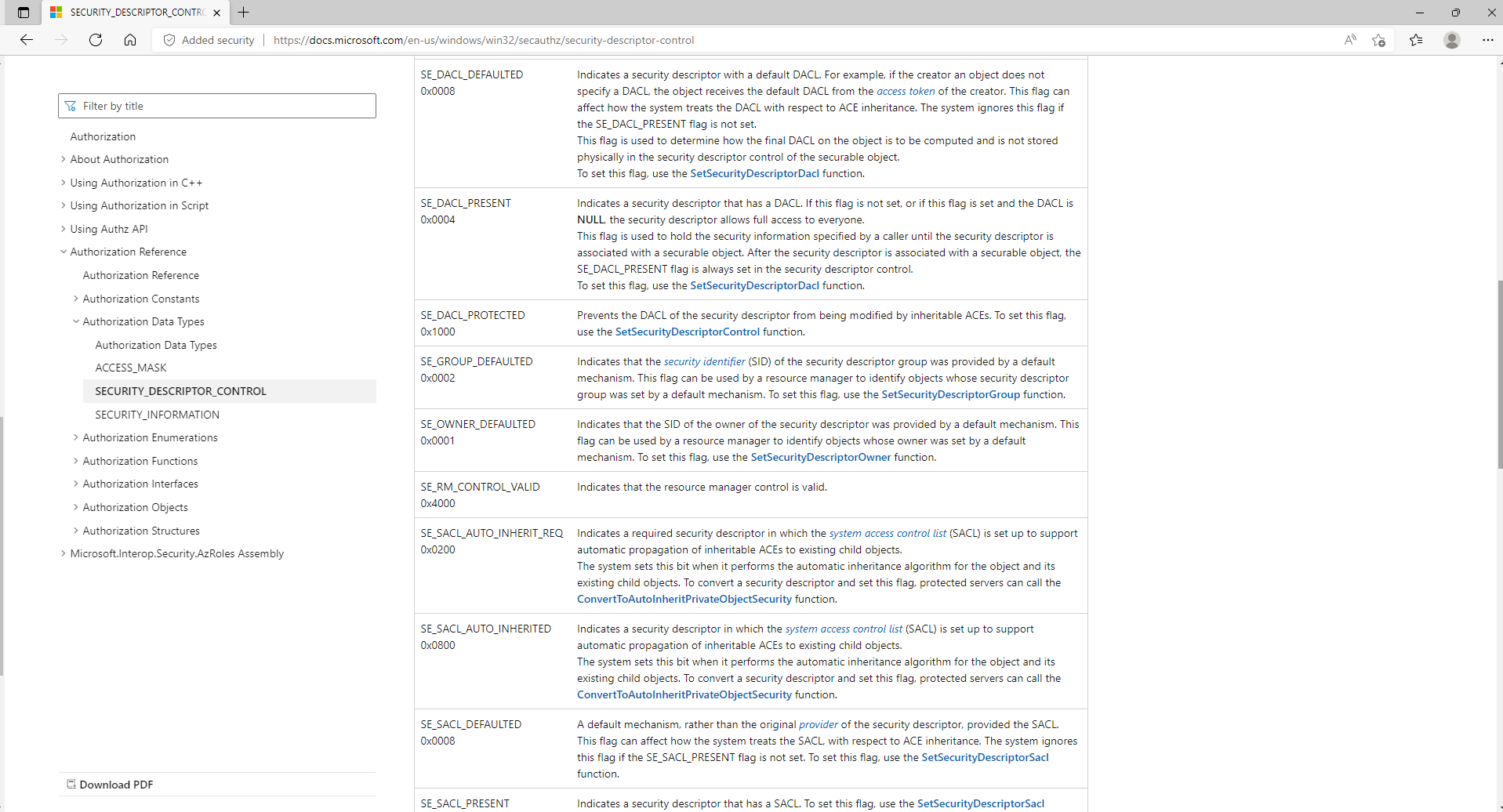Viewport: 1503px width, 812px height.
Task: Collapse the Authorization Data Types node
Action: pyautogui.click(x=76, y=321)
